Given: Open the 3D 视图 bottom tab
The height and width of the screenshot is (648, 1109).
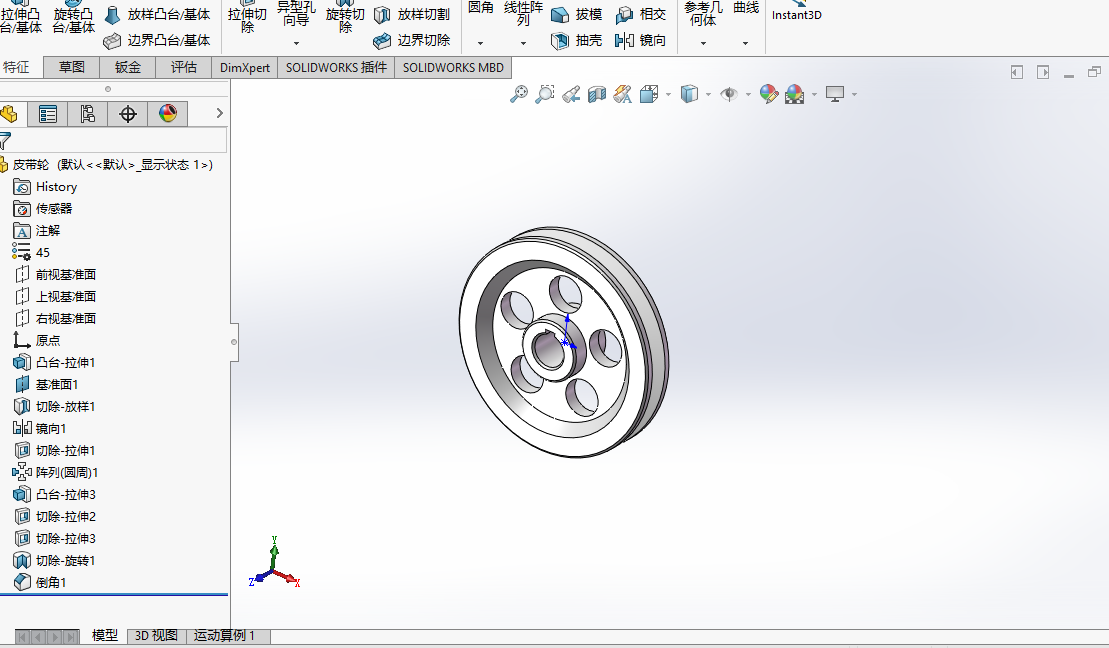Looking at the screenshot, I should coord(156,635).
